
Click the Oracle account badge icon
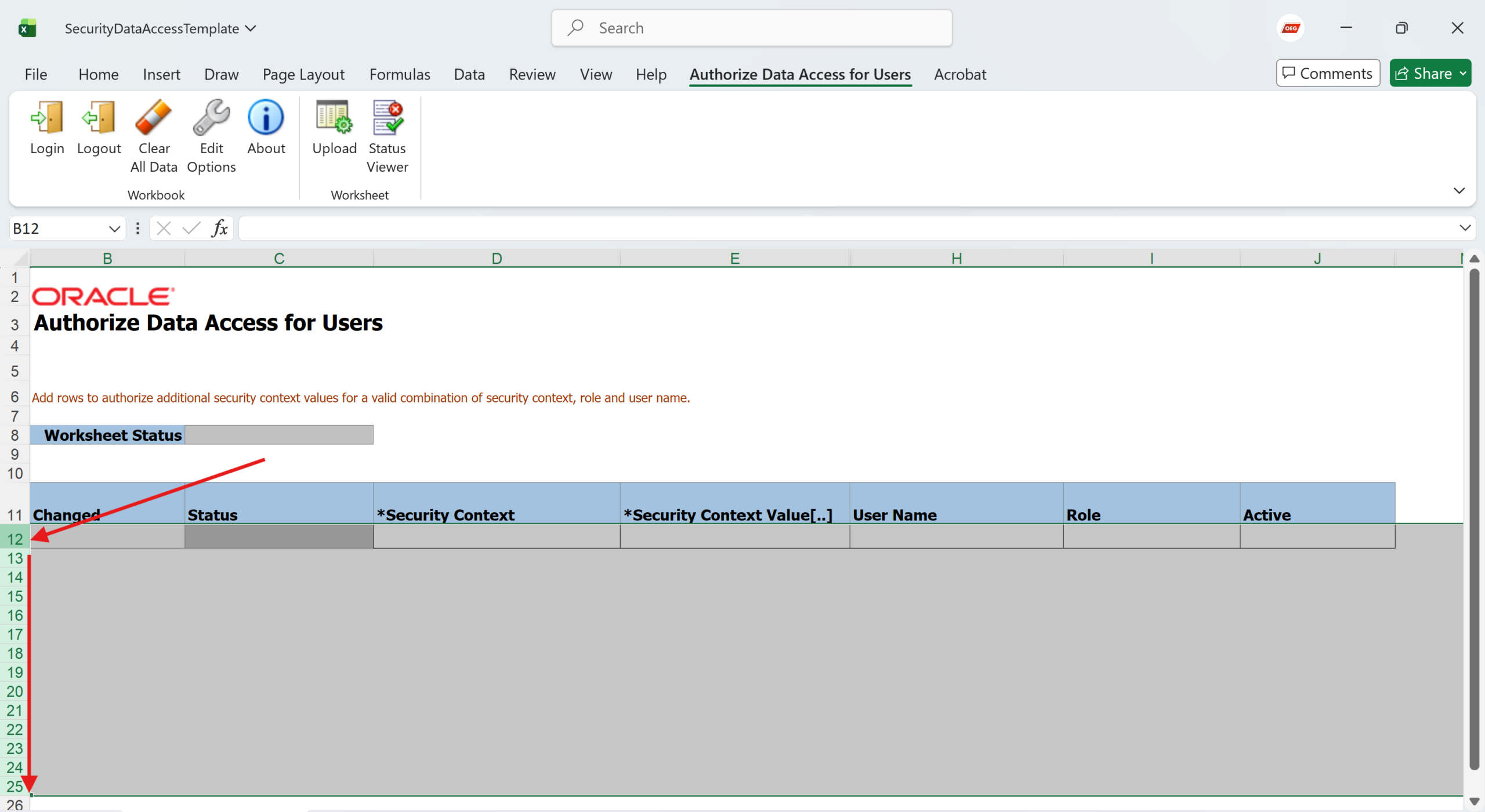tap(1291, 28)
